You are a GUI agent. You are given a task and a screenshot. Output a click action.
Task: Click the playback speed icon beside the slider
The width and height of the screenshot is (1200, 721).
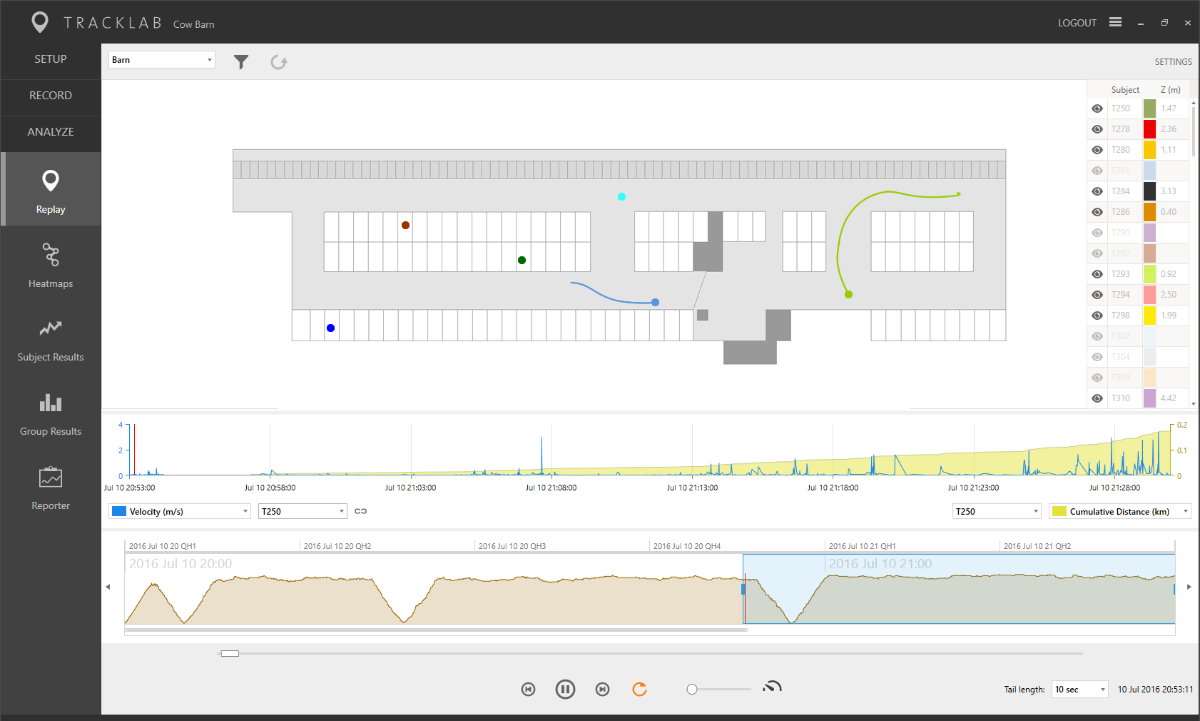pyautogui.click(x=772, y=688)
